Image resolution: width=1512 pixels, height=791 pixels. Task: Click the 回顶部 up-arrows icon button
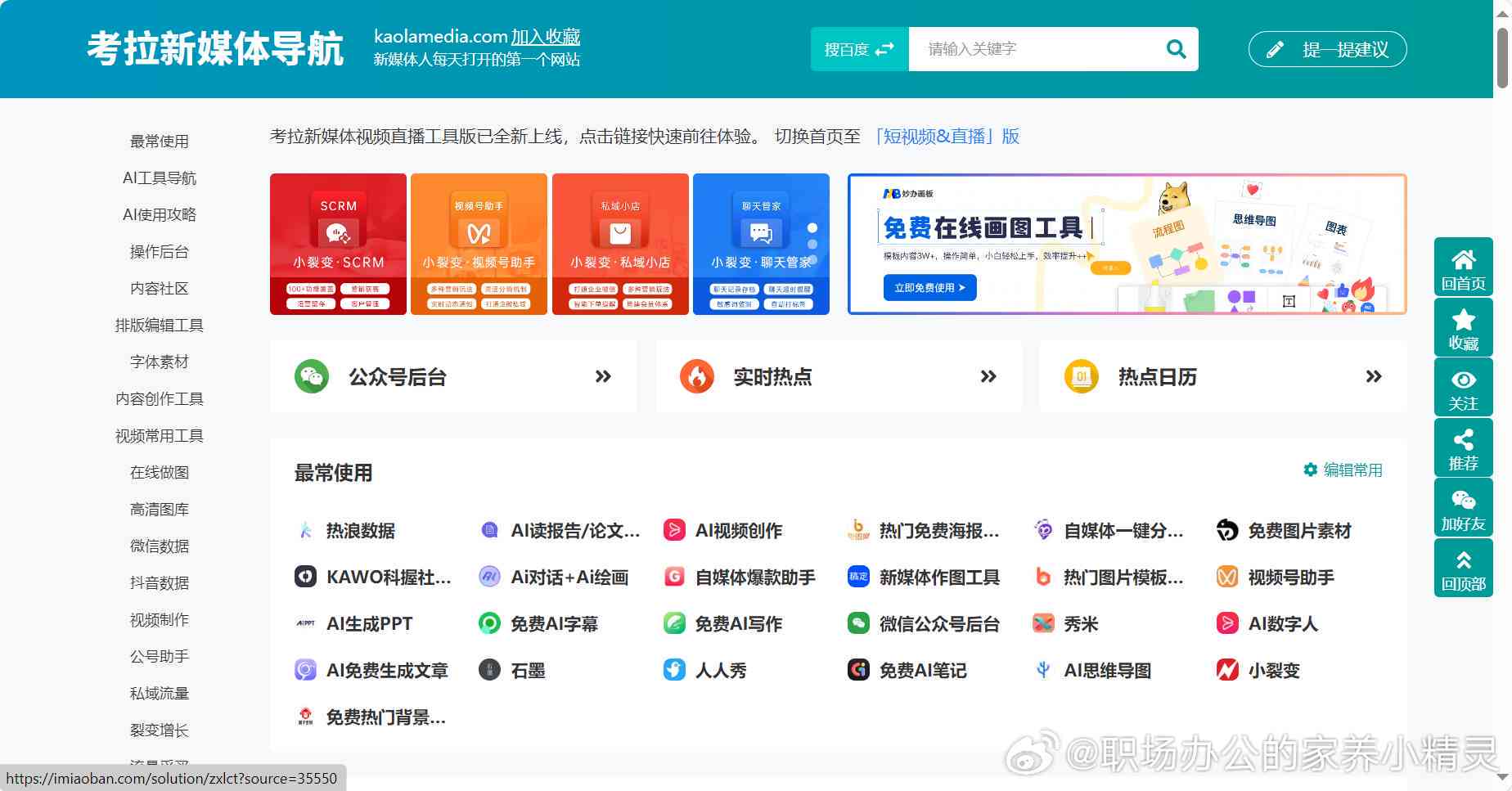click(1464, 568)
